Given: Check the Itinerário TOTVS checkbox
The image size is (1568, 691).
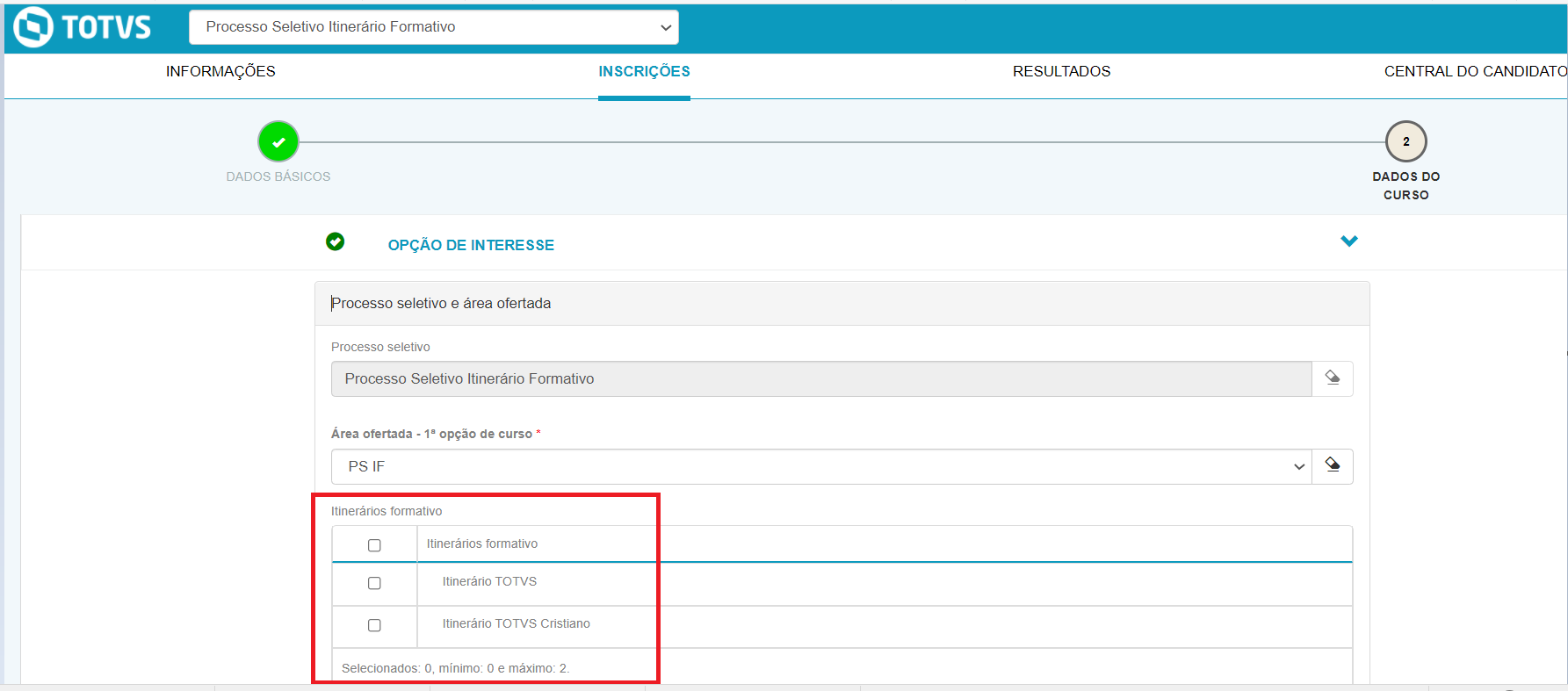Looking at the screenshot, I should (374, 583).
